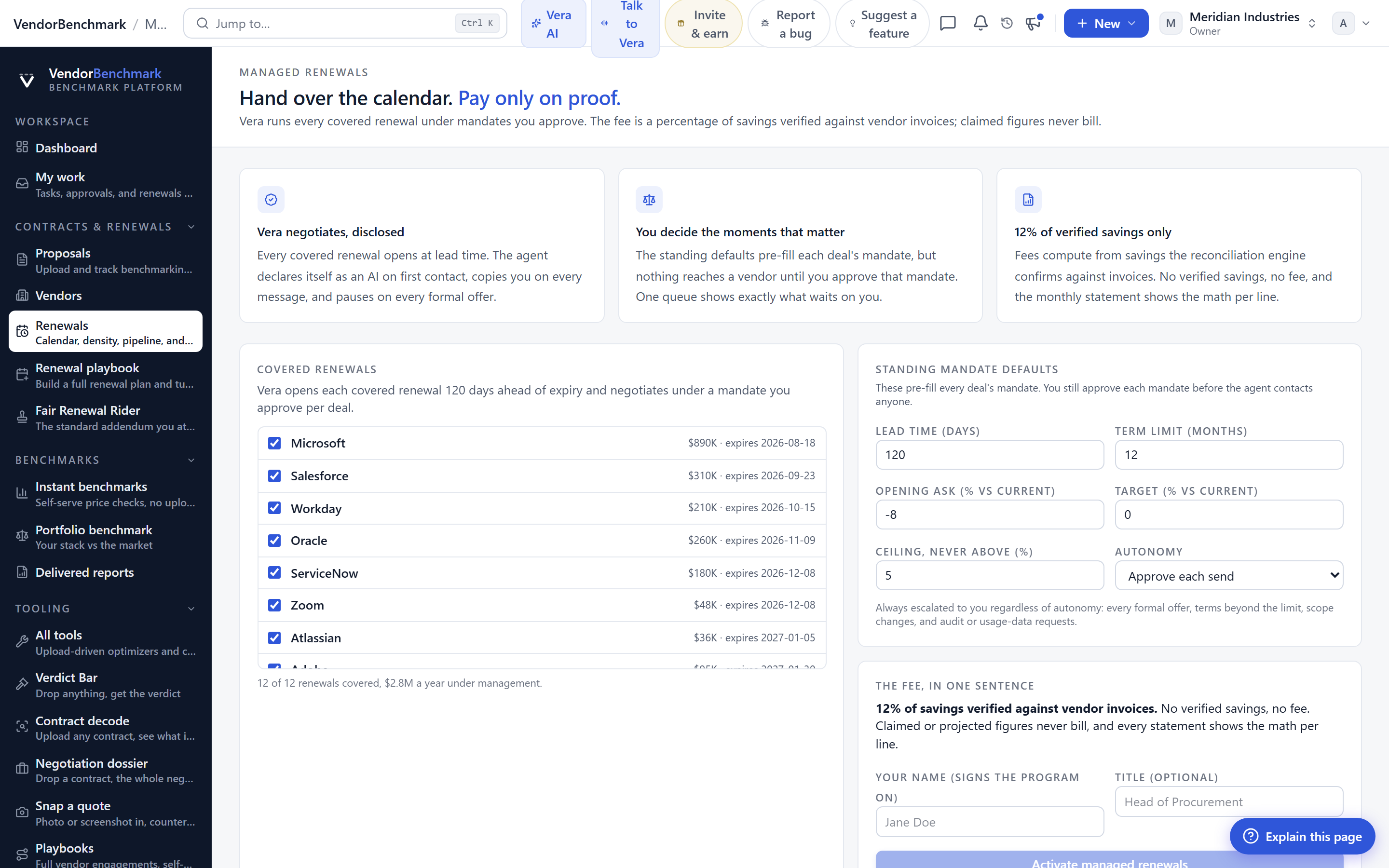Screen dimensions: 1389x868
Task: Click the My work inbox icon
Action: click(22, 184)
